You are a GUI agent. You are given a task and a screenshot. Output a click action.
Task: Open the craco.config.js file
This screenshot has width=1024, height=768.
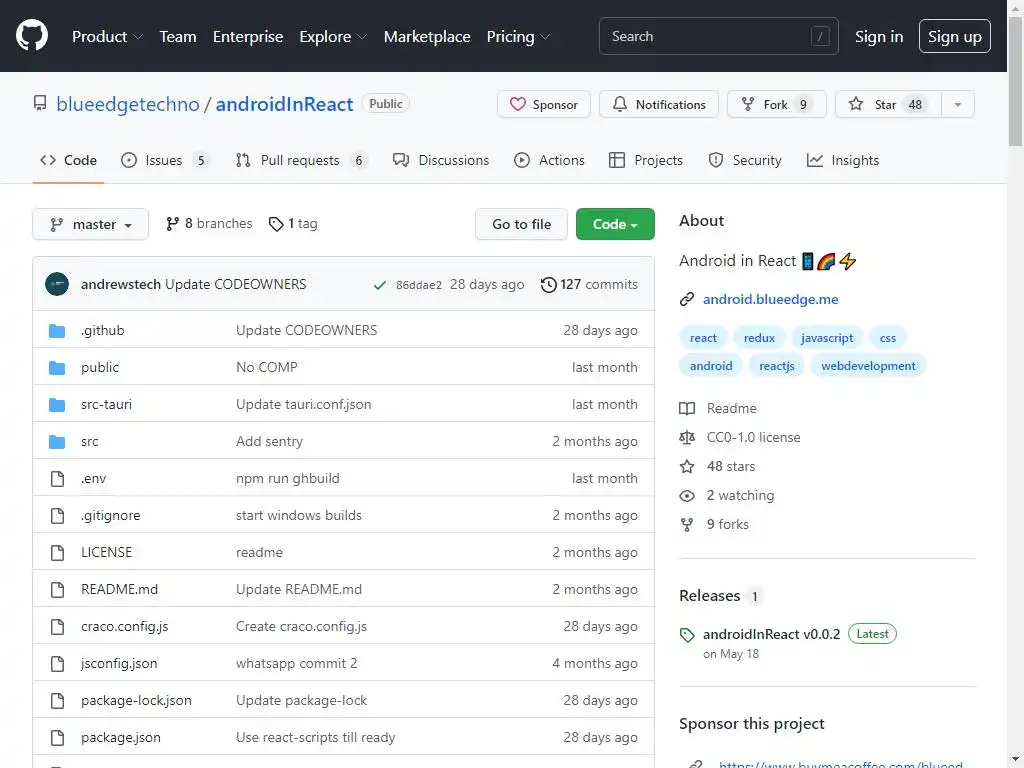(125, 627)
